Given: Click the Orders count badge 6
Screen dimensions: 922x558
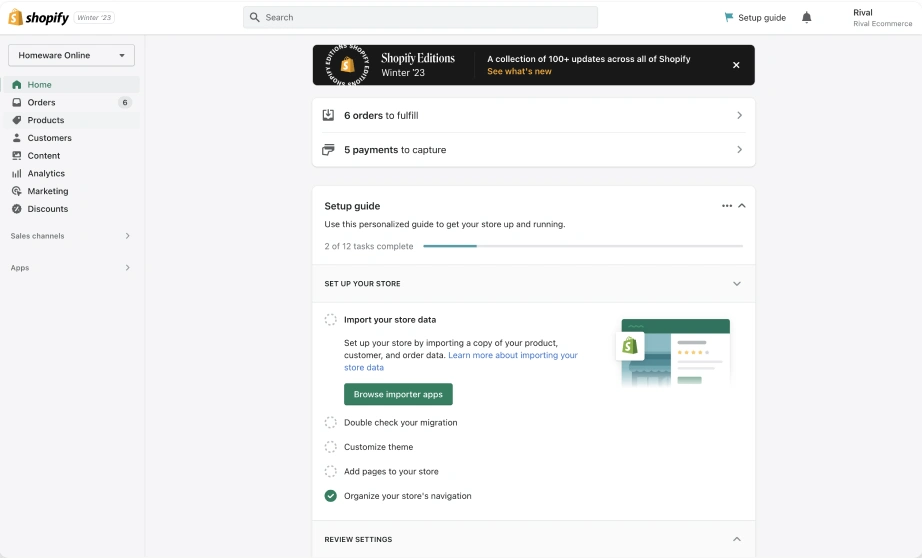Looking at the screenshot, I should coord(125,102).
